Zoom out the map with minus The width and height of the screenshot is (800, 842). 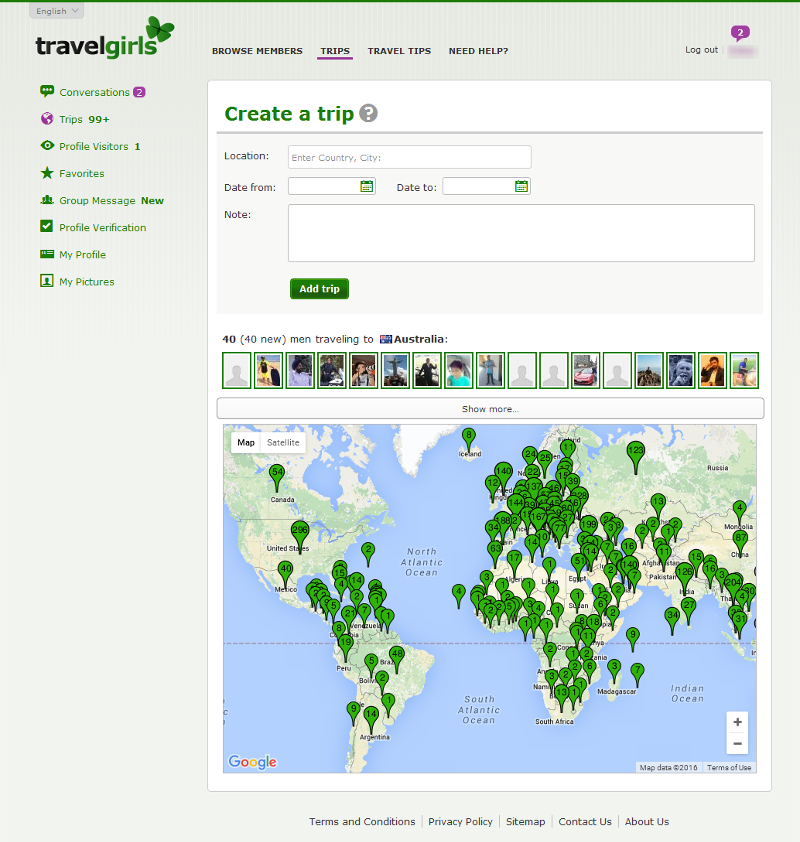pyautogui.click(x=737, y=744)
